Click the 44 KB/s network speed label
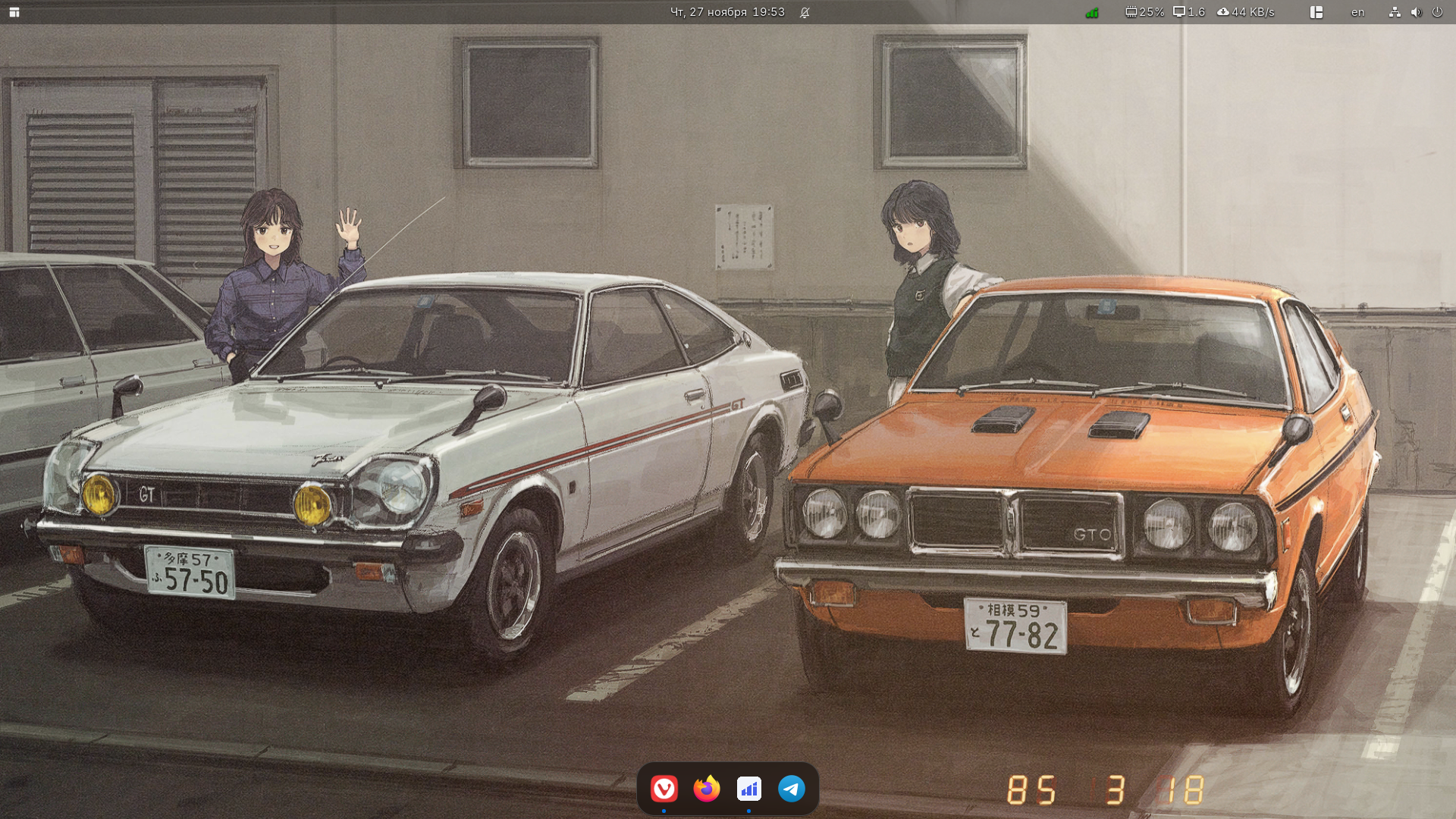Viewport: 1456px width, 819px height. tap(1253, 12)
